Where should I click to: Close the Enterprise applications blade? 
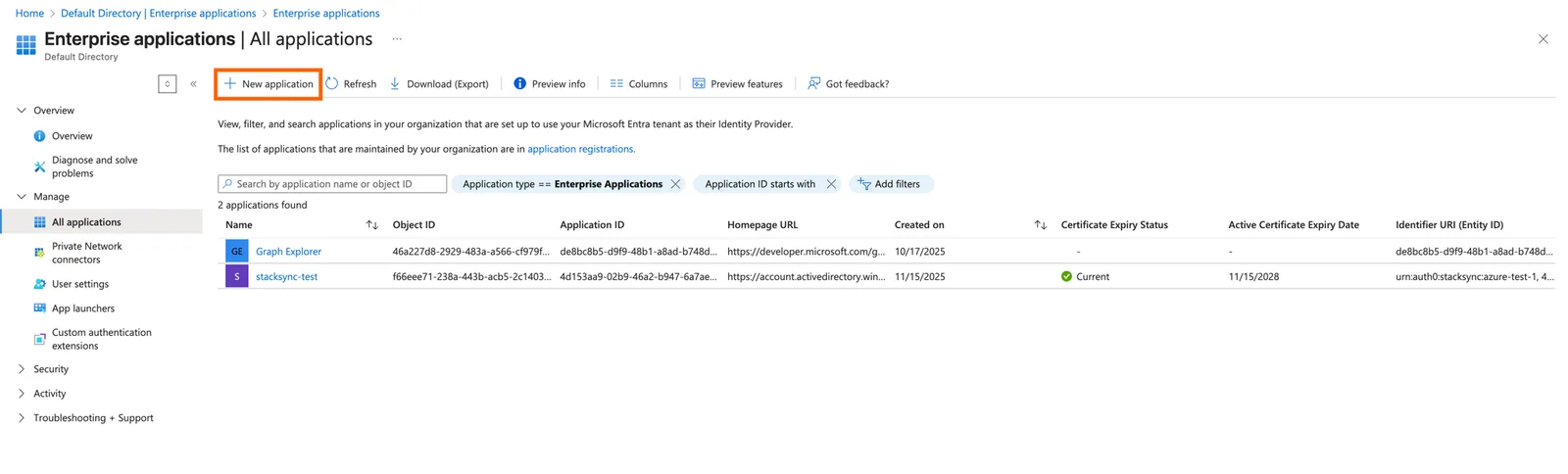1543,39
